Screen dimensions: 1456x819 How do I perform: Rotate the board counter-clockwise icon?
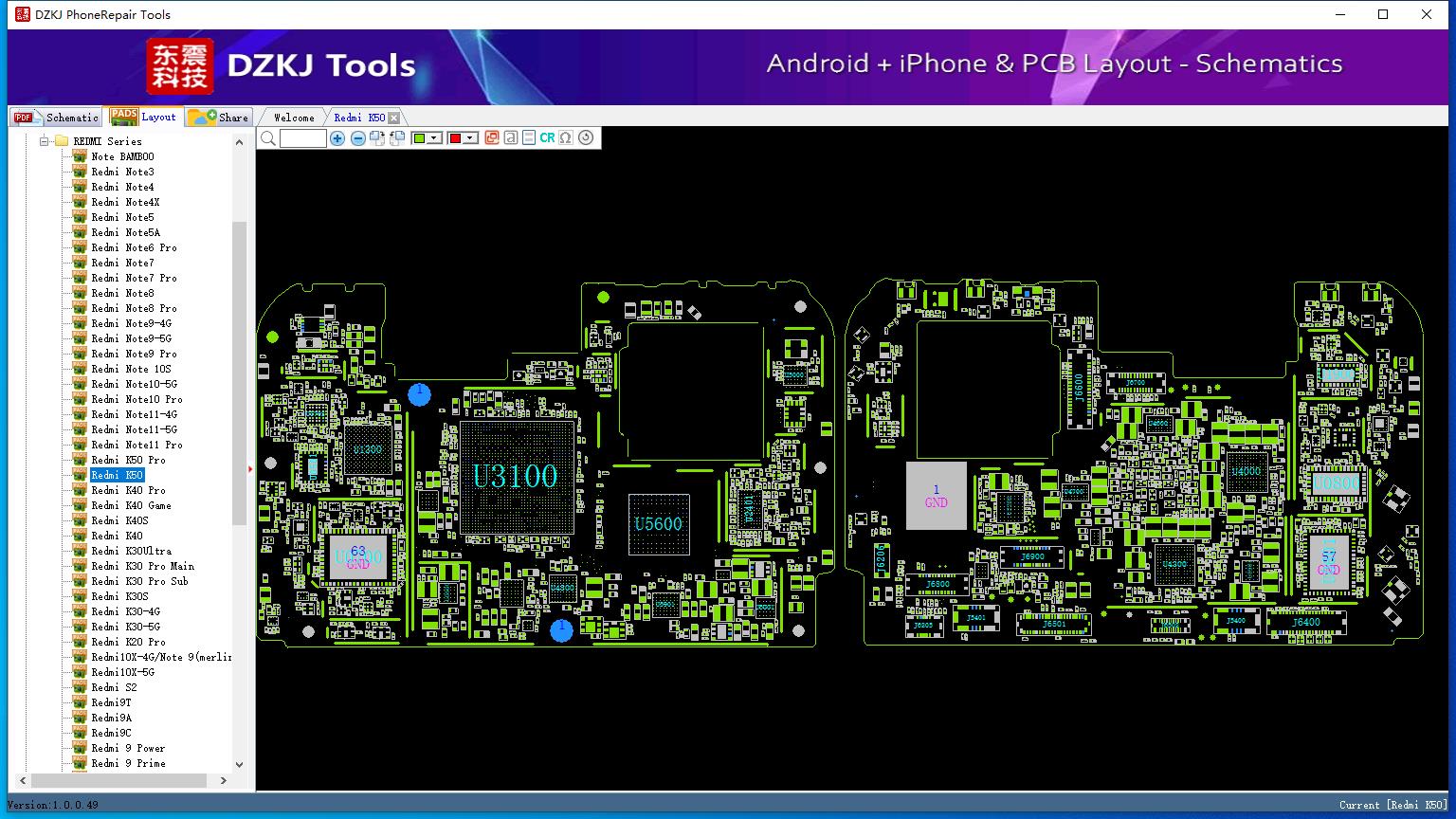pos(397,138)
